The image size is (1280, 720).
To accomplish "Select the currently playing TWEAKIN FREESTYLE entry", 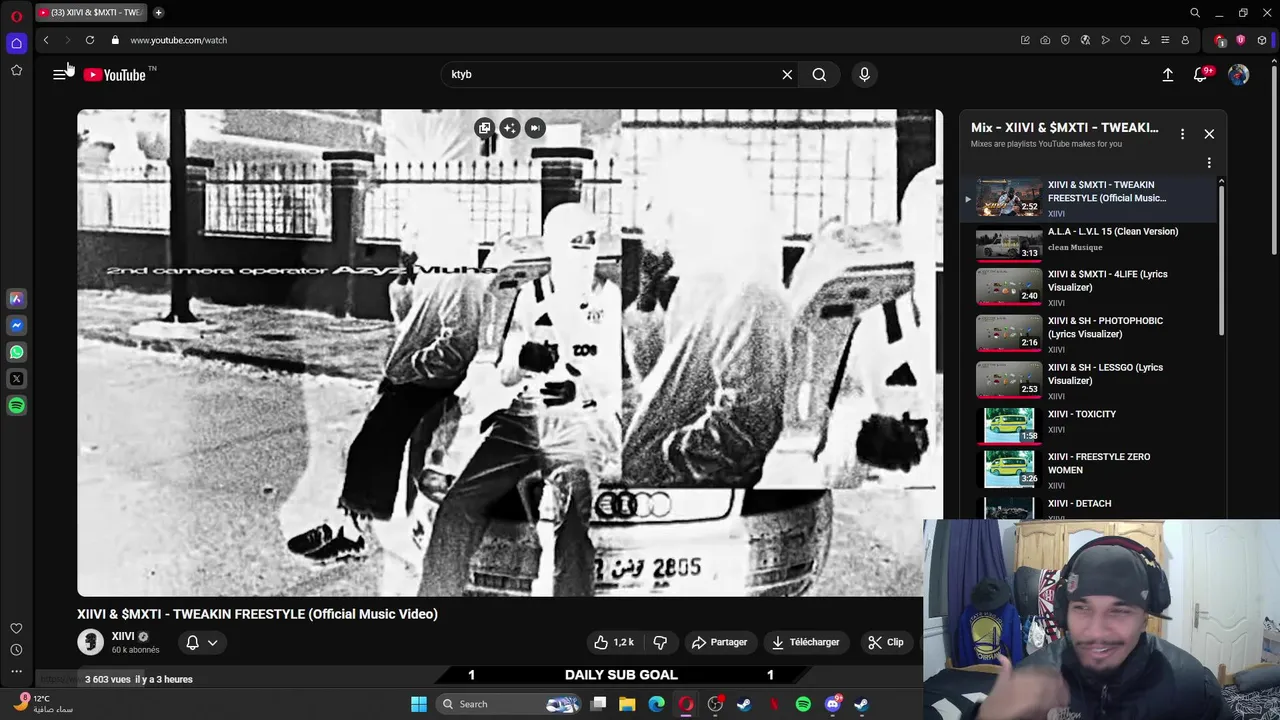I will click(x=1090, y=198).
